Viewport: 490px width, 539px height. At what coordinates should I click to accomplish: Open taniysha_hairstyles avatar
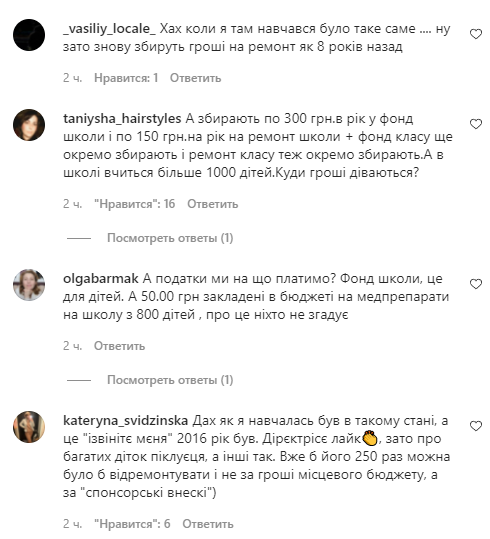[29, 125]
